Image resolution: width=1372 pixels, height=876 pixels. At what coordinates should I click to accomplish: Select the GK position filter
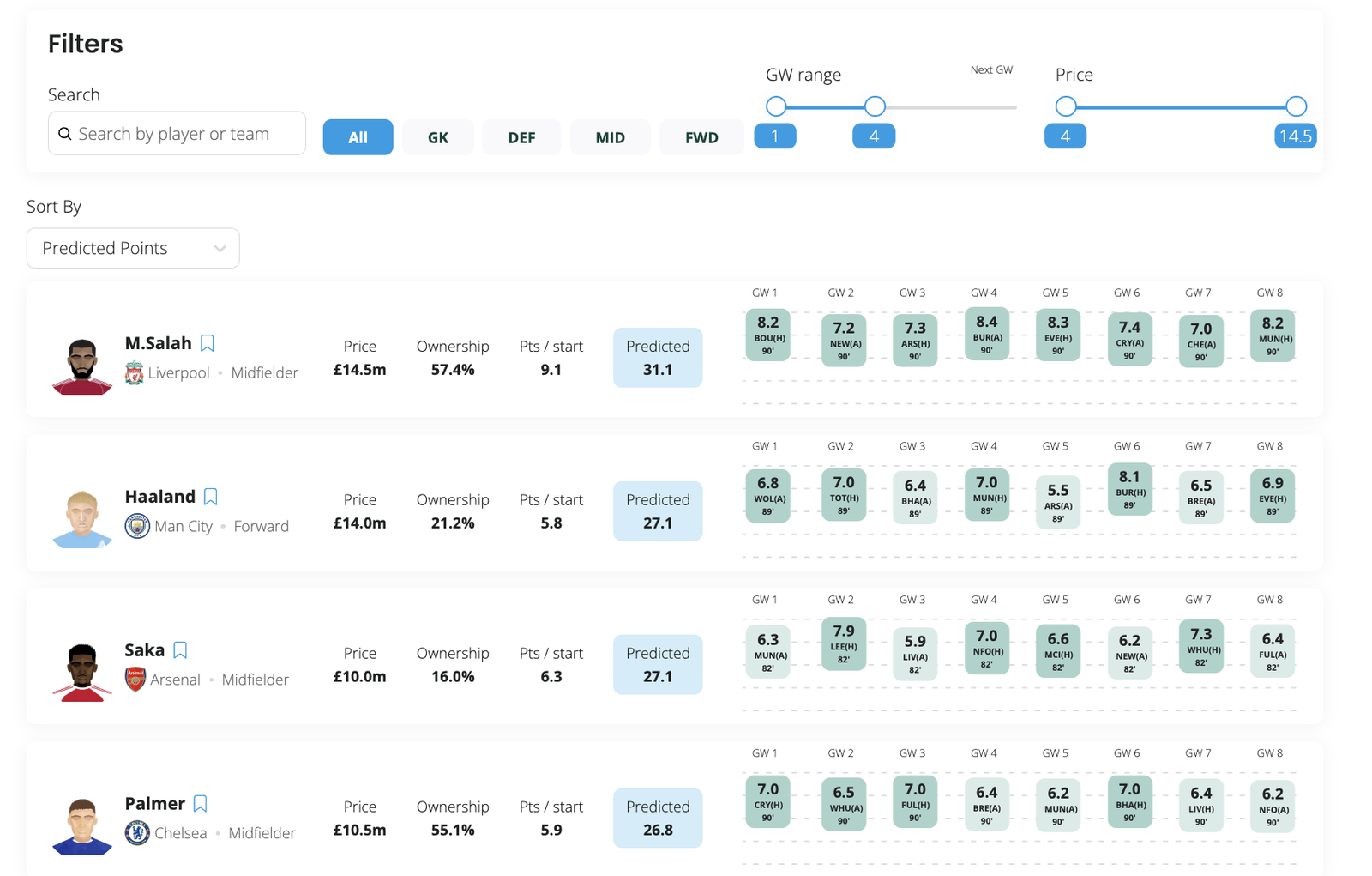[437, 137]
